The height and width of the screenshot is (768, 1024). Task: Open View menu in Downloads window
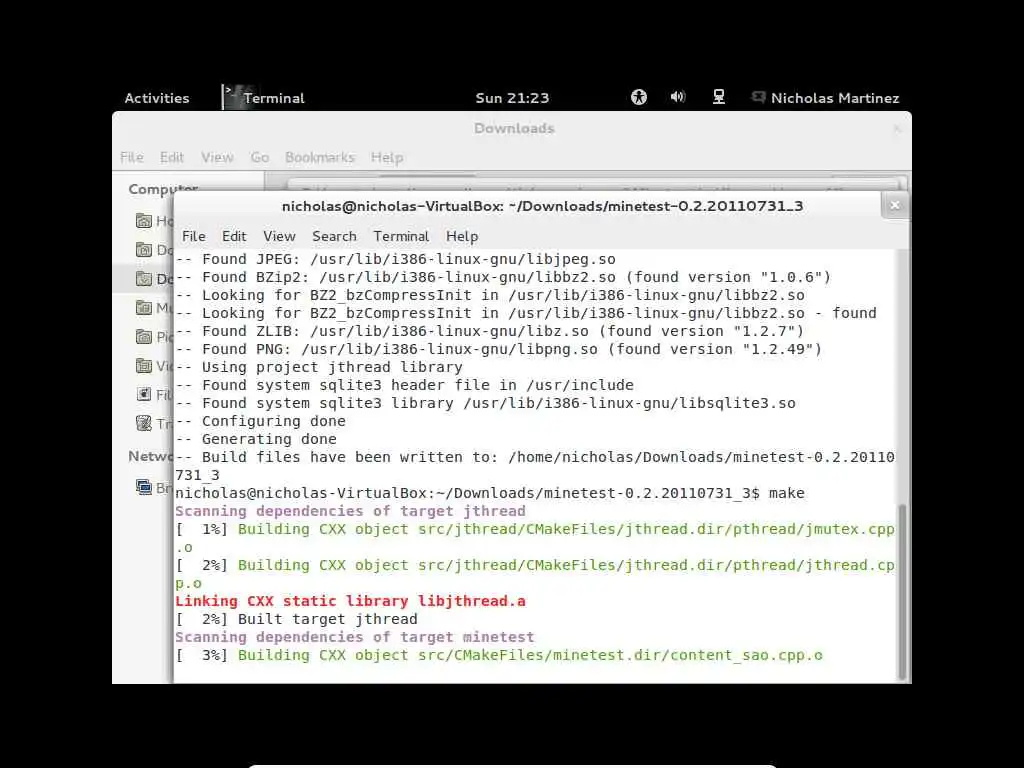[217, 157]
